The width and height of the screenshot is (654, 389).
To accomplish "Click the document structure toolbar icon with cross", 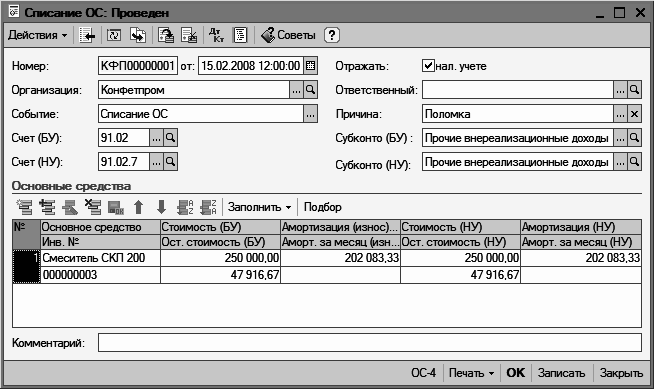I will coord(189,35).
